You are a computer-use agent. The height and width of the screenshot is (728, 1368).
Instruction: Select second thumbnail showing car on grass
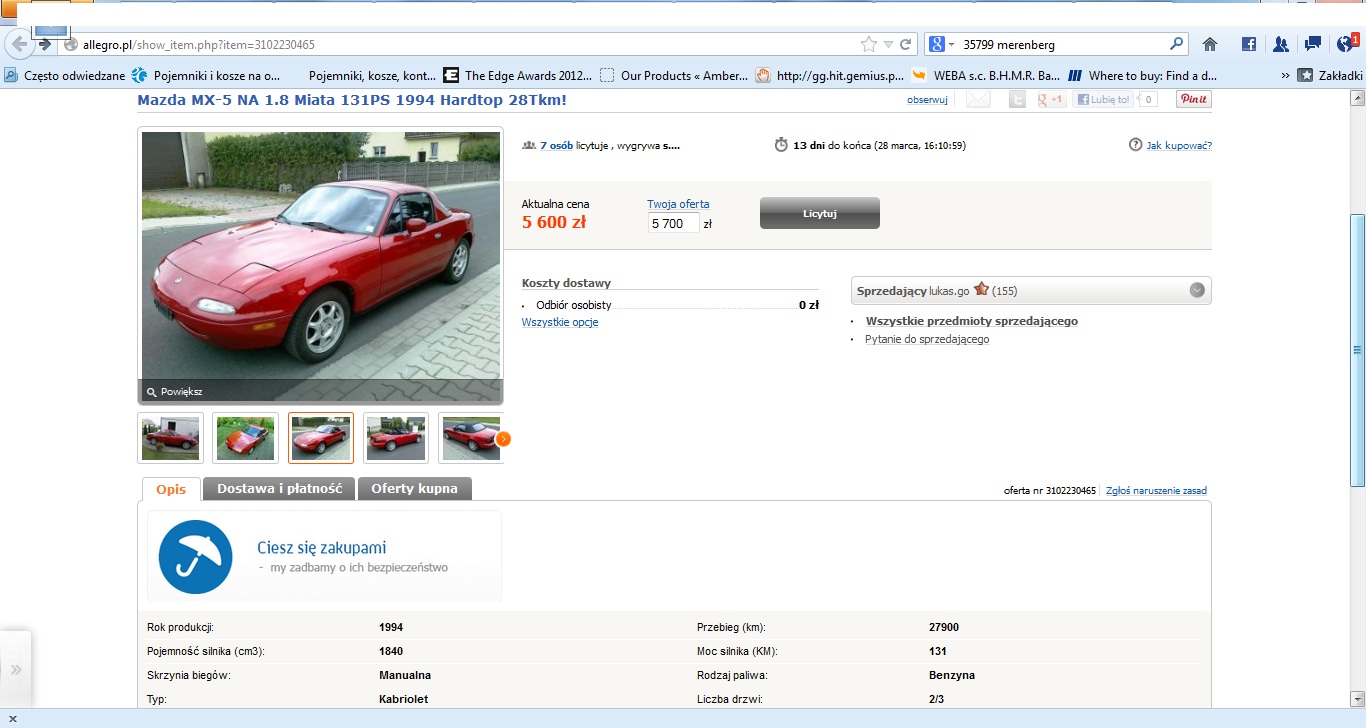coord(246,438)
